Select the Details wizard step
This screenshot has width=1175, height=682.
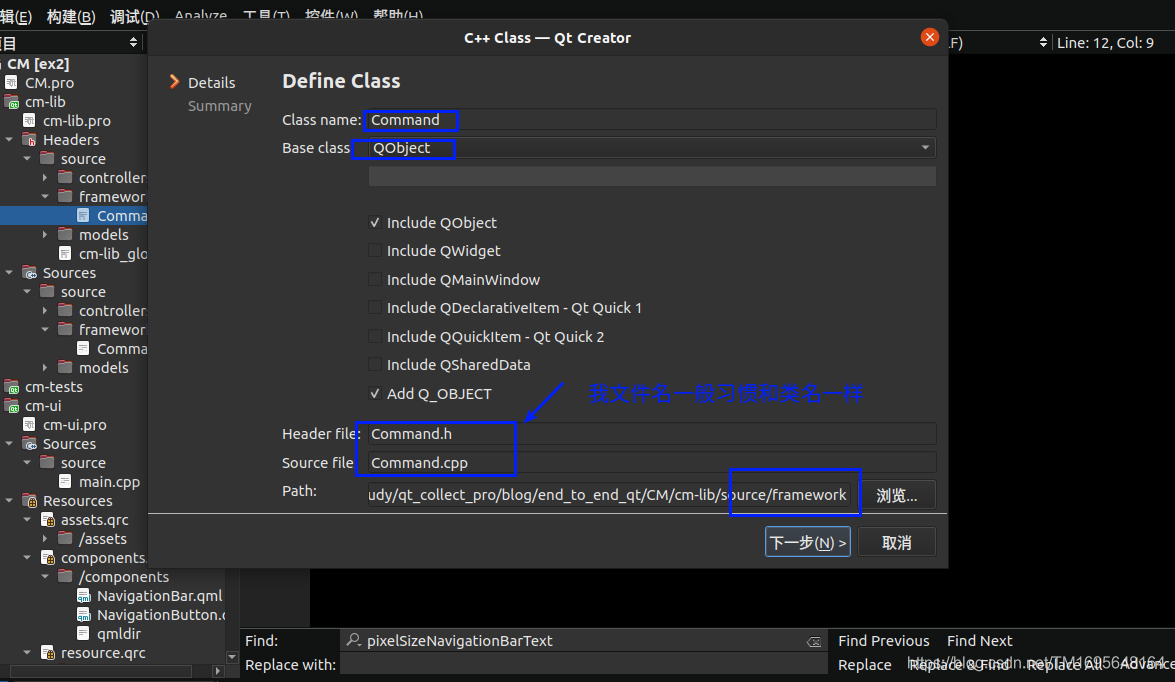click(211, 82)
